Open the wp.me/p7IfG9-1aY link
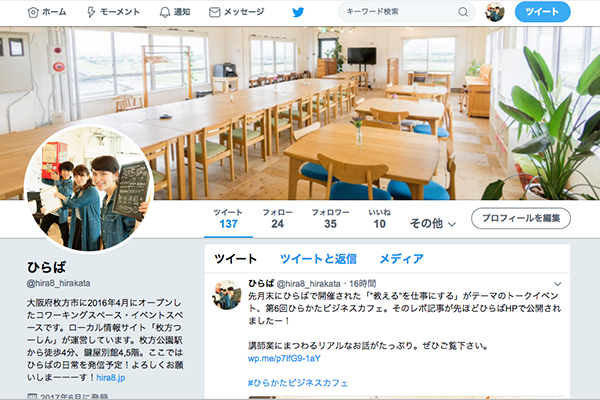Screen dimensions: 600x400 click(284, 358)
